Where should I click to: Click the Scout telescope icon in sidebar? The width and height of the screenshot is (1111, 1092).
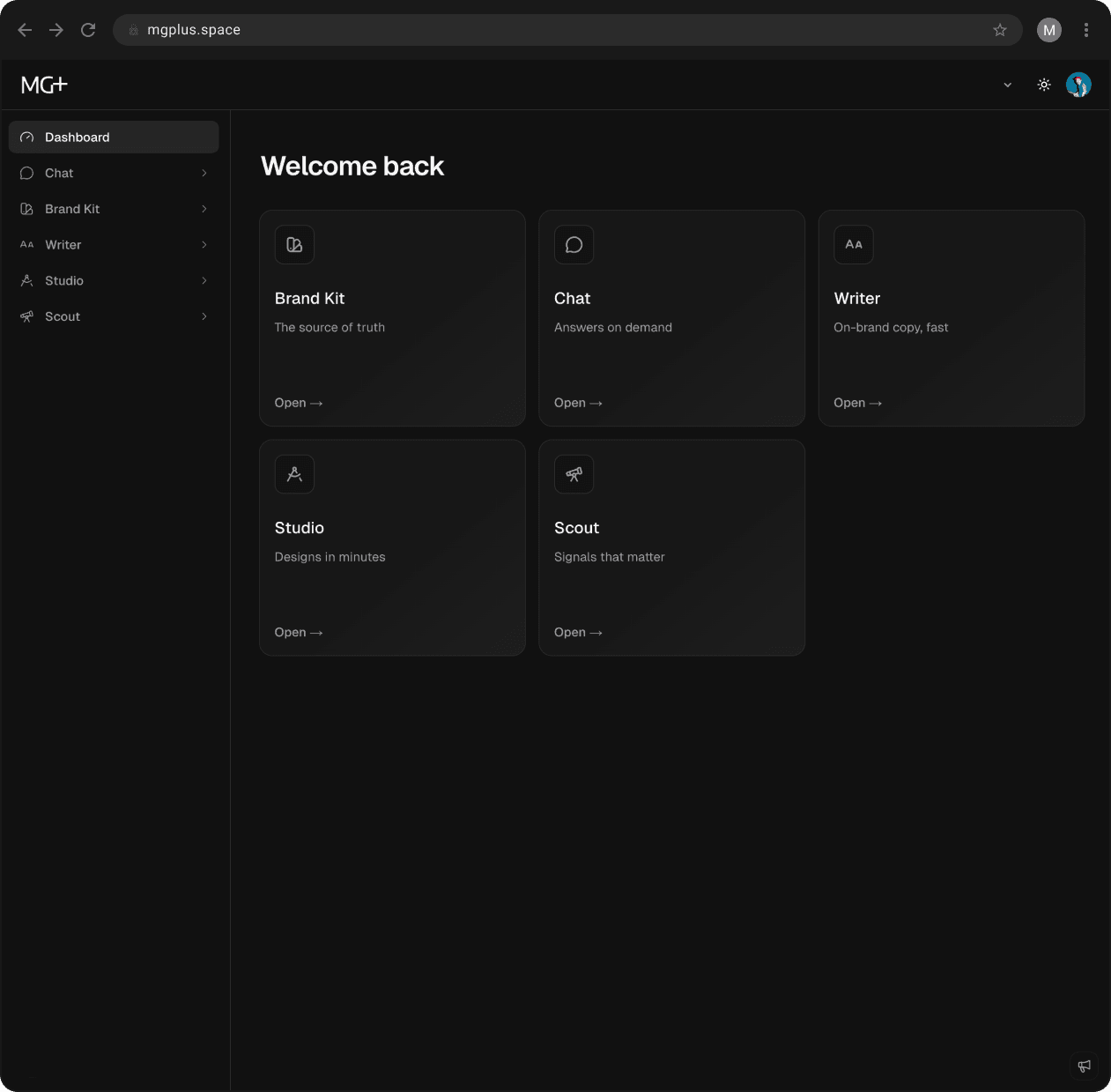[x=26, y=316]
